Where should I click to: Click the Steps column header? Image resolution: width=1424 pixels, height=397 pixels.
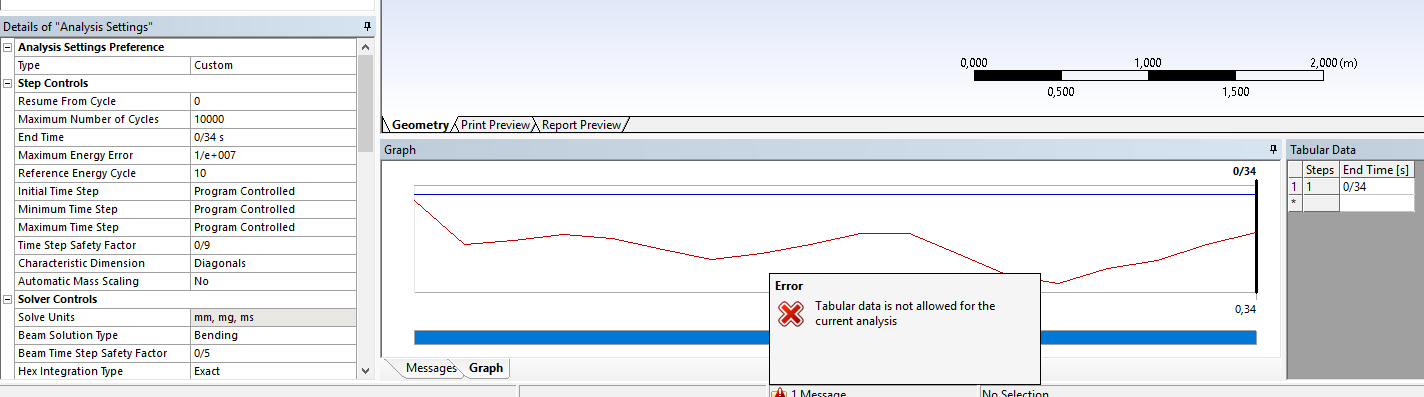(x=1321, y=170)
